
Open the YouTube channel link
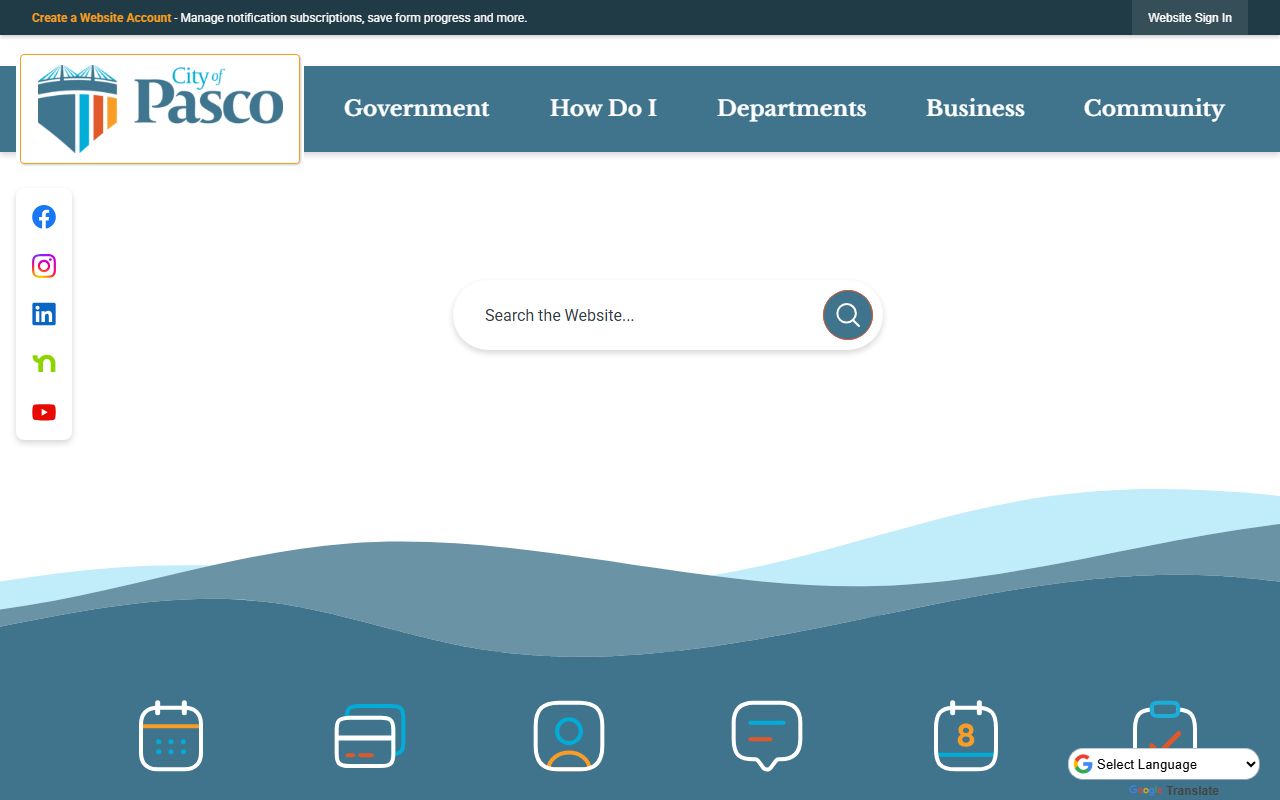pyautogui.click(x=44, y=412)
